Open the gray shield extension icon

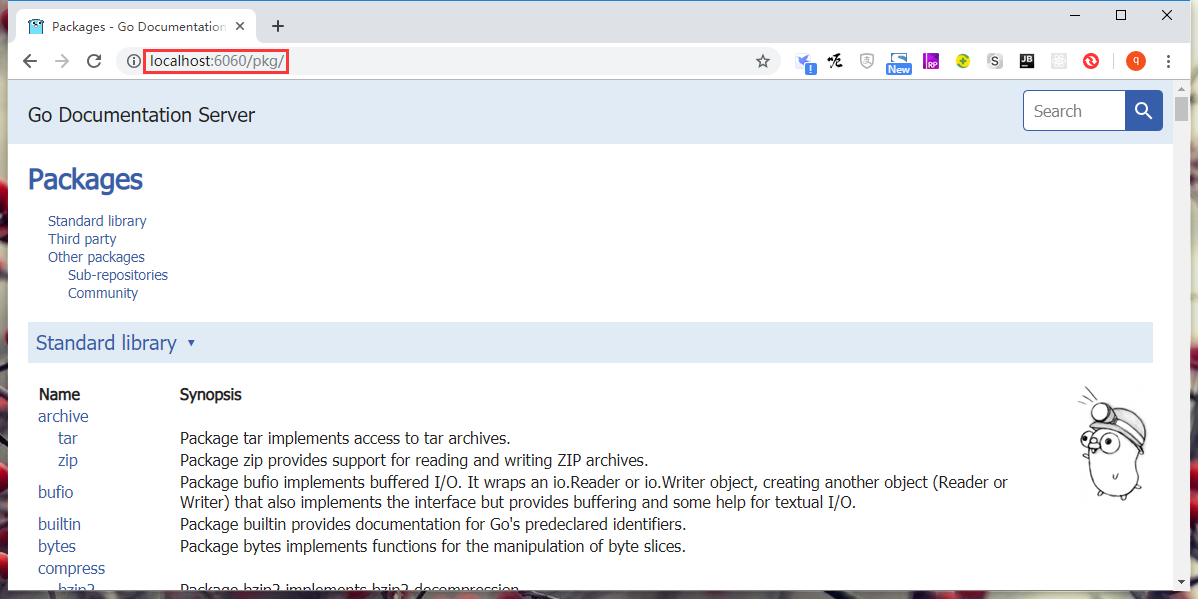click(866, 61)
